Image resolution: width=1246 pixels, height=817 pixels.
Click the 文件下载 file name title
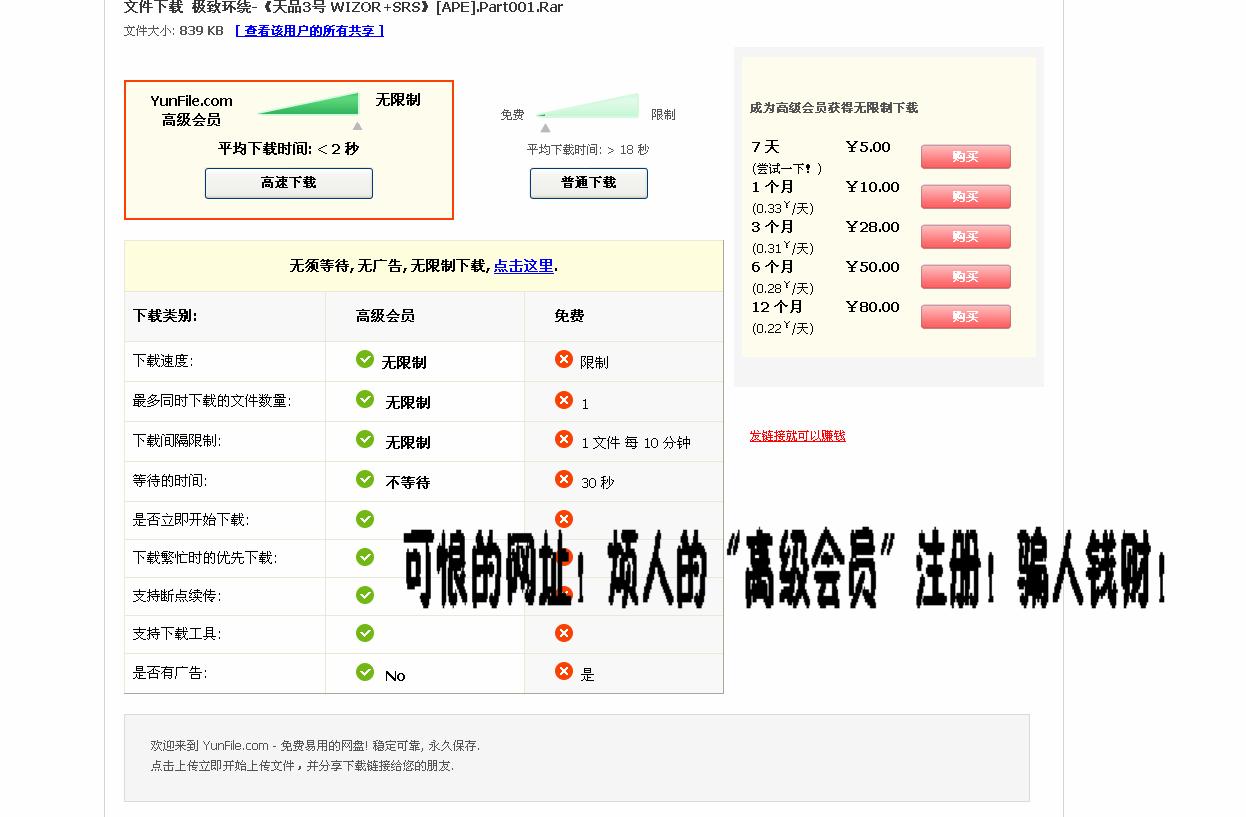click(343, 7)
